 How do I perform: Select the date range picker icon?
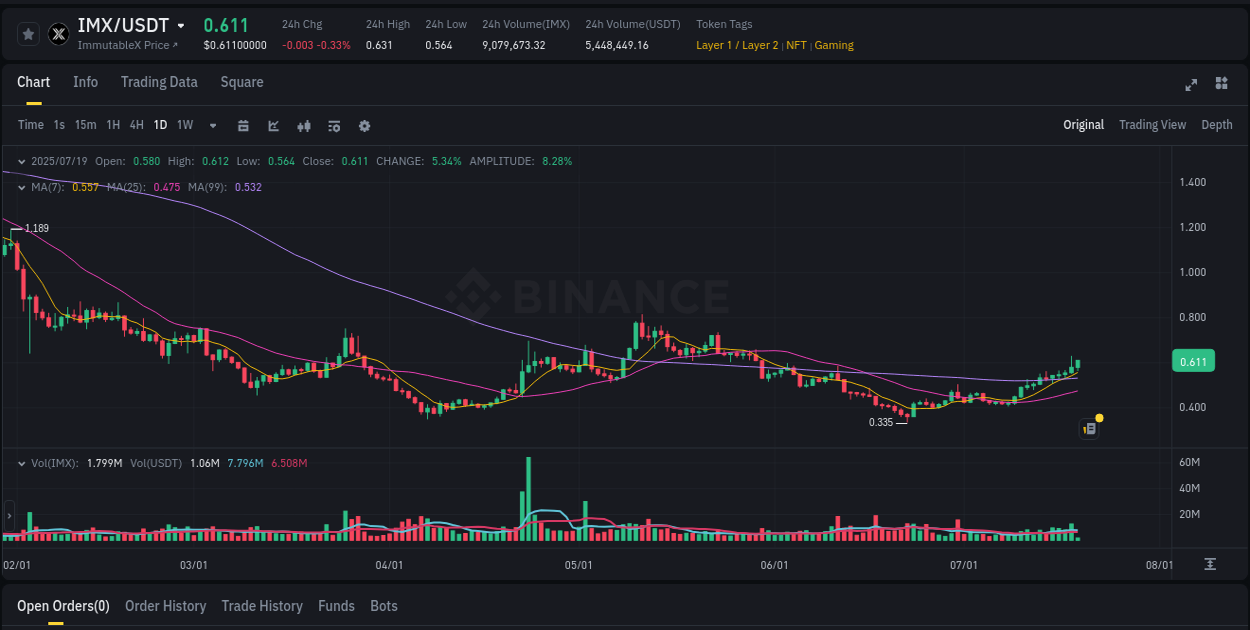pos(243,126)
